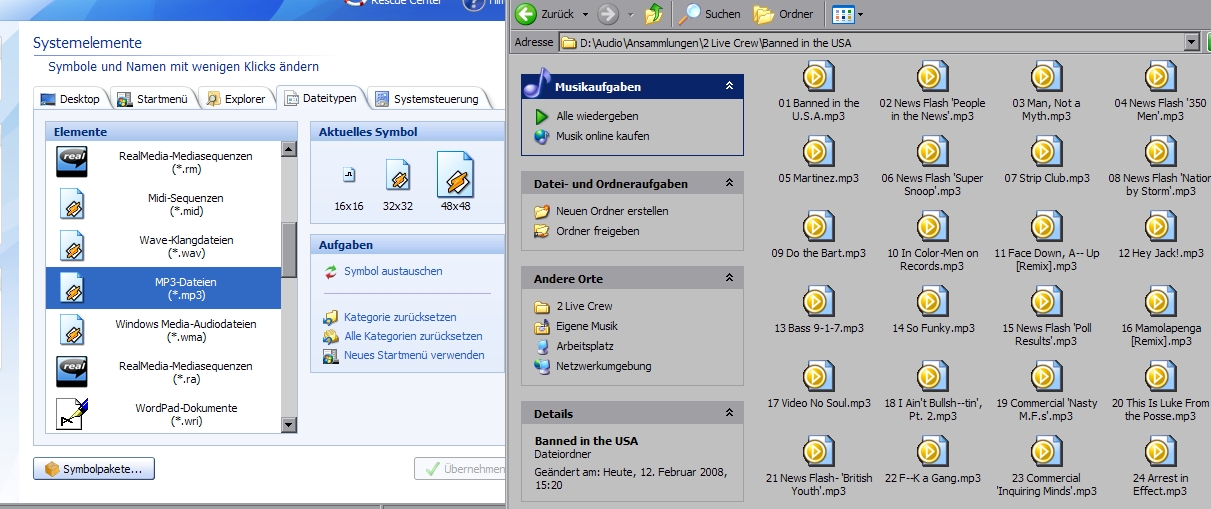Go up one folder level icon

pos(654,14)
